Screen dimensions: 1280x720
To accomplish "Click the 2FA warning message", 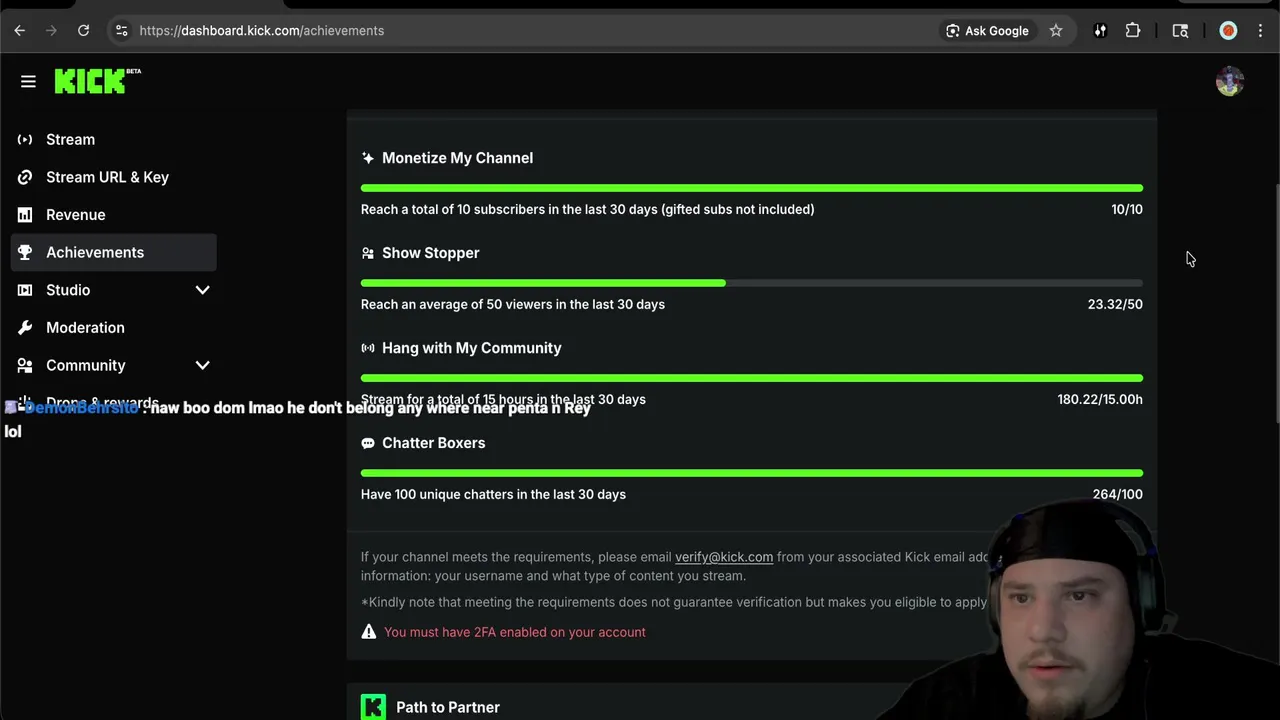I will click(x=514, y=632).
